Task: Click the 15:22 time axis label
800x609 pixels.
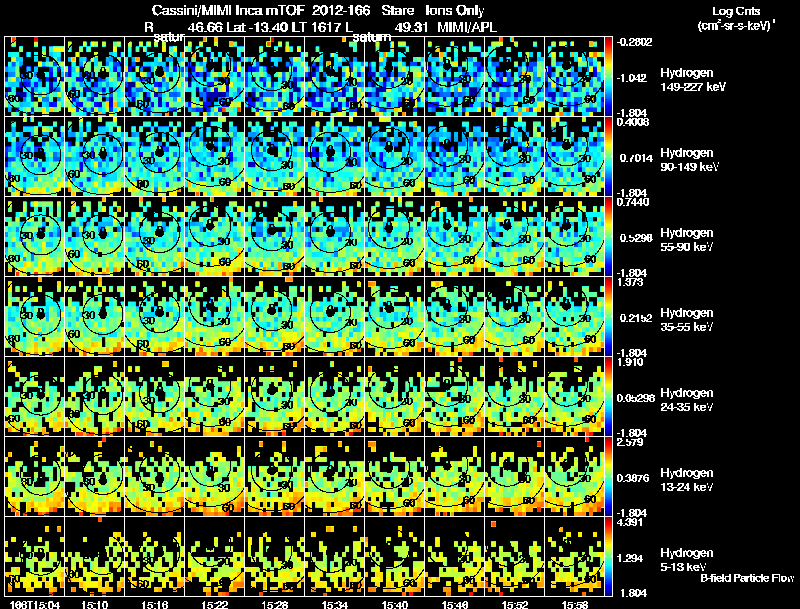Action: click(215, 605)
